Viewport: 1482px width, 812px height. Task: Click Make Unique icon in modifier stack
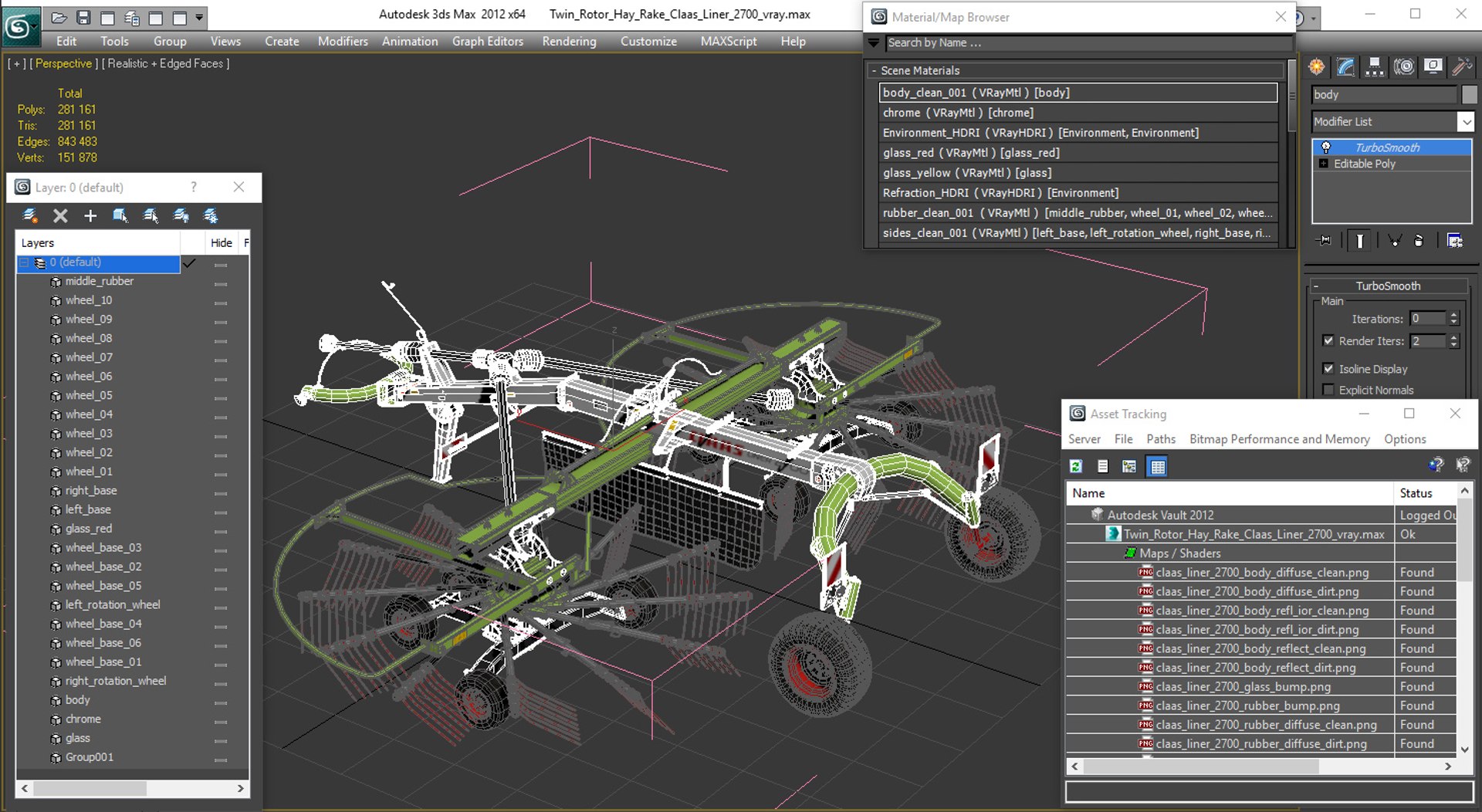(1394, 241)
